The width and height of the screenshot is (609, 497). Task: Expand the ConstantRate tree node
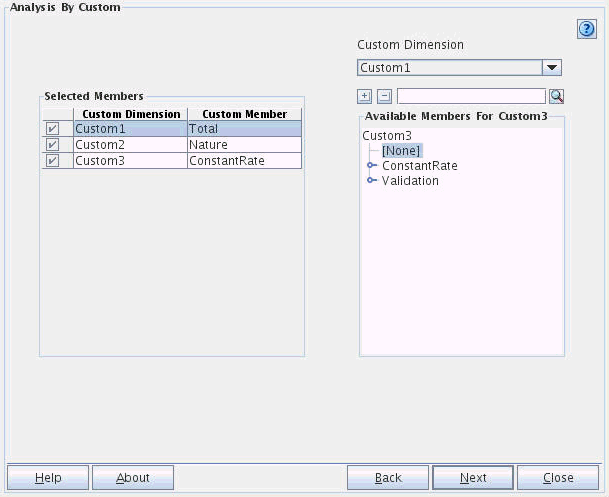tap(372, 166)
